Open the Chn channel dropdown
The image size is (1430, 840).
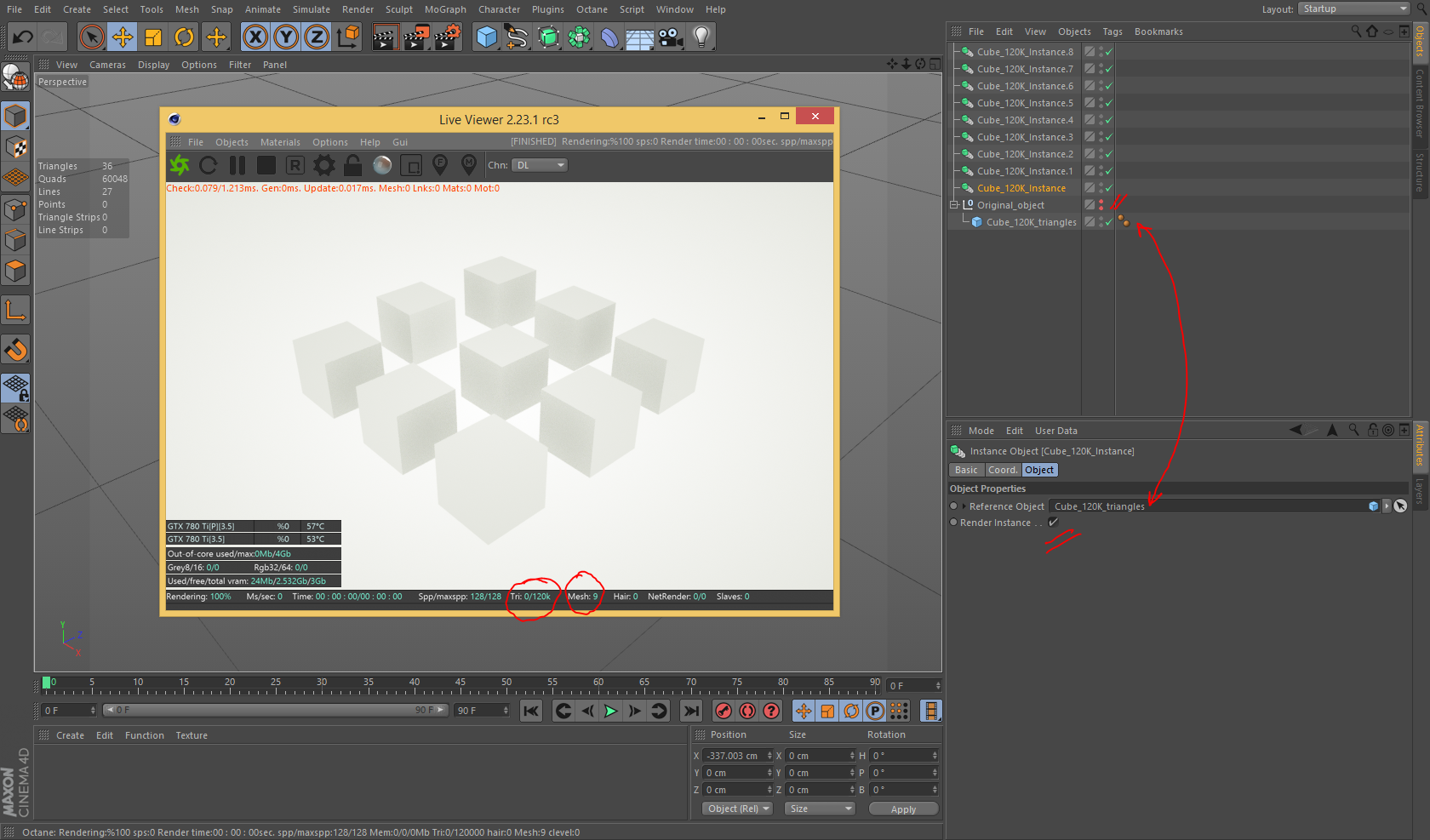(539, 165)
